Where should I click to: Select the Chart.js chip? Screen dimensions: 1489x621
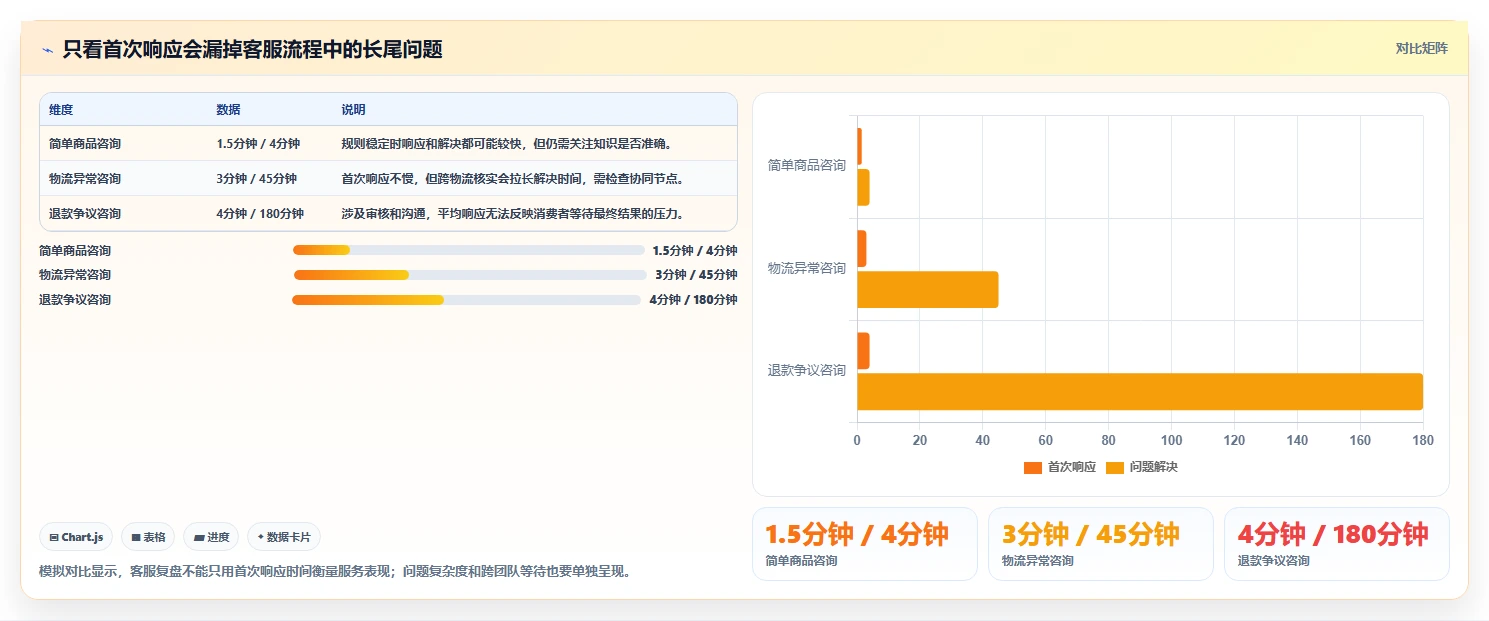tap(77, 537)
